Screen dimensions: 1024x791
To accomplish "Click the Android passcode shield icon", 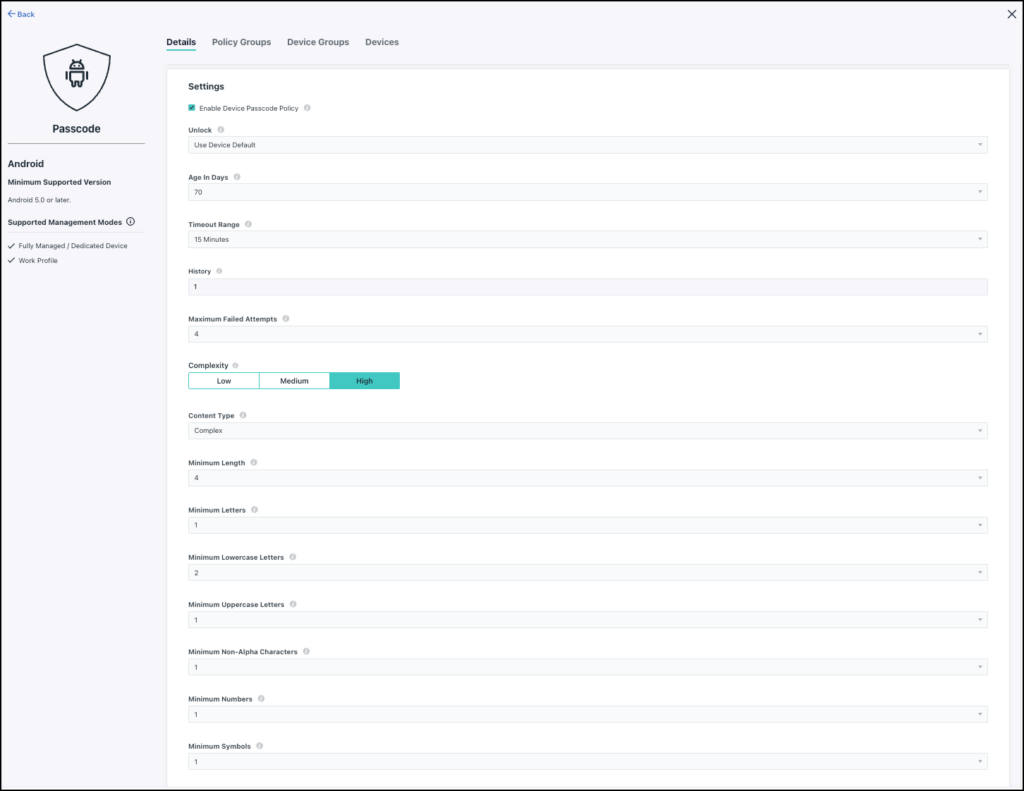I will click(x=77, y=78).
